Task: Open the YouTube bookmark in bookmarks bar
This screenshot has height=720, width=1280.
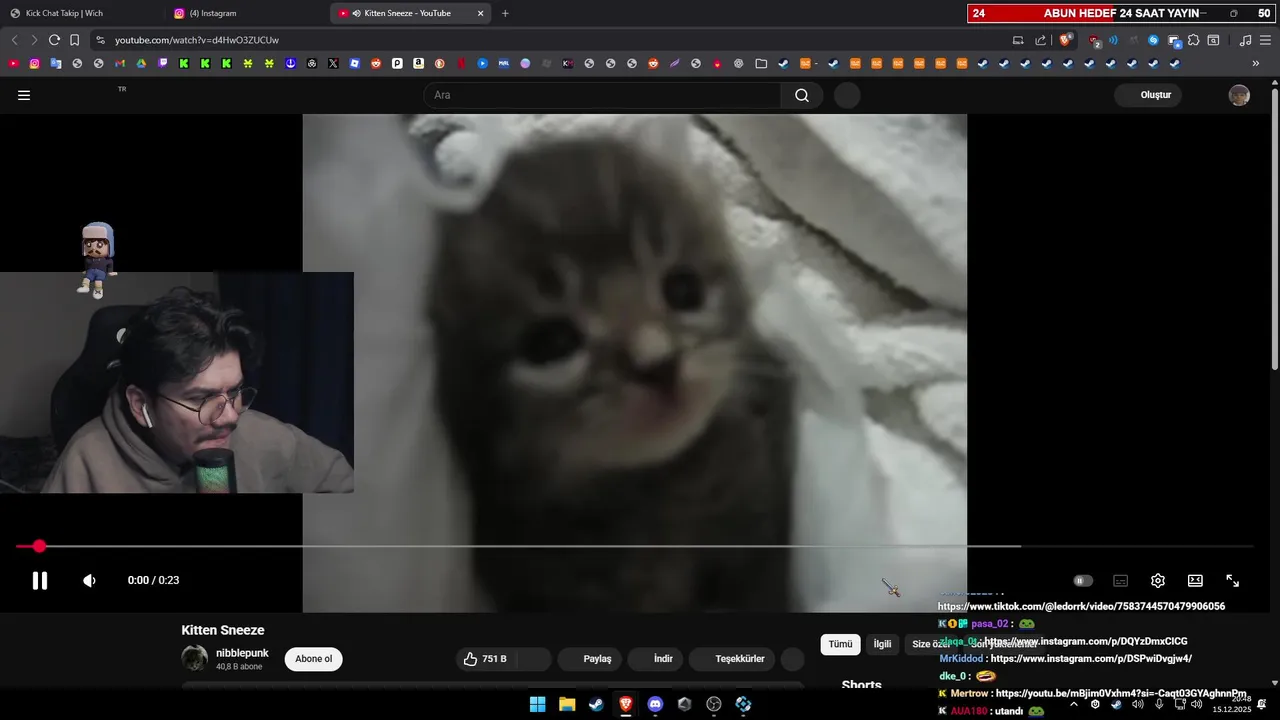Action: tap(13, 63)
